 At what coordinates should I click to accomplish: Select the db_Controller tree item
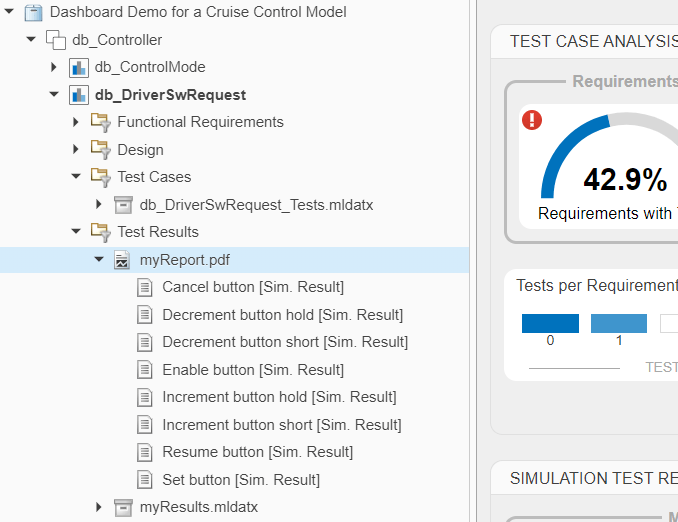tap(117, 40)
